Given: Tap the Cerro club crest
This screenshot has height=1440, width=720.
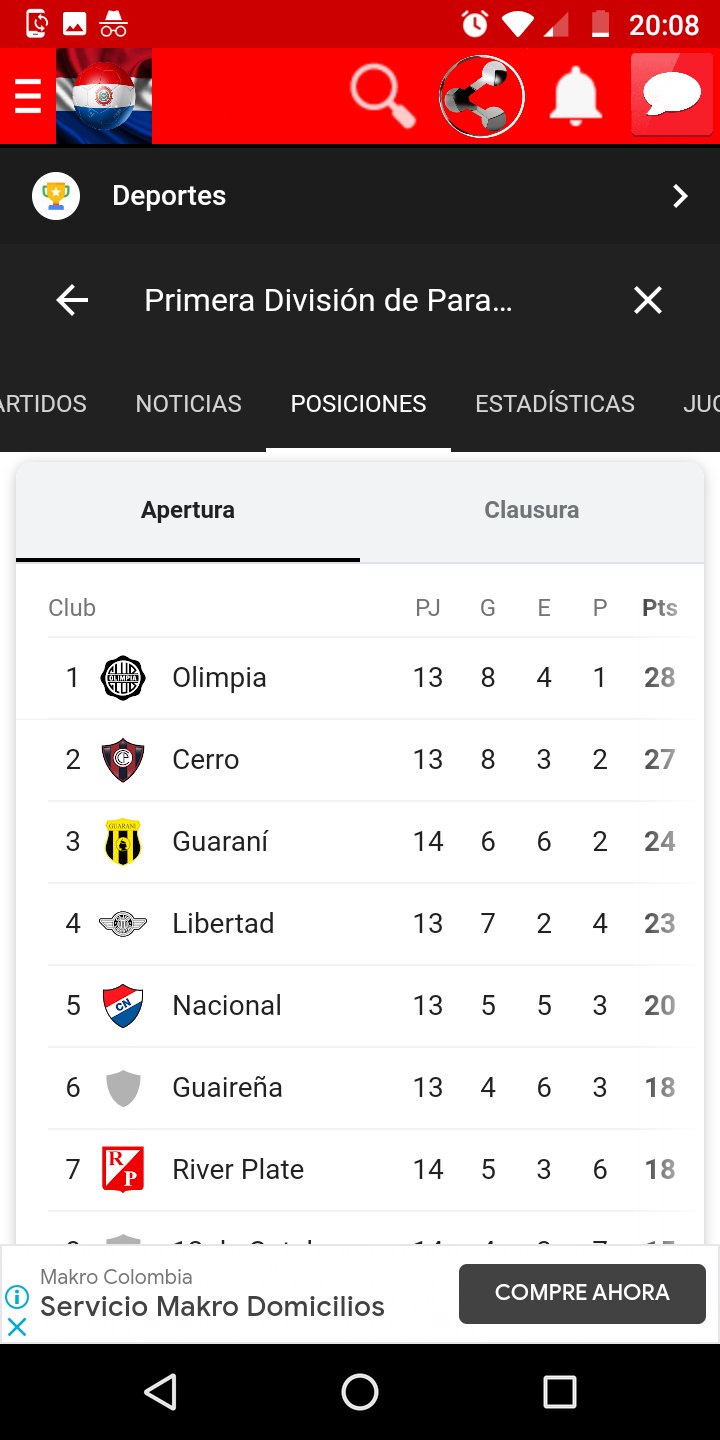Looking at the screenshot, I should coord(123,760).
